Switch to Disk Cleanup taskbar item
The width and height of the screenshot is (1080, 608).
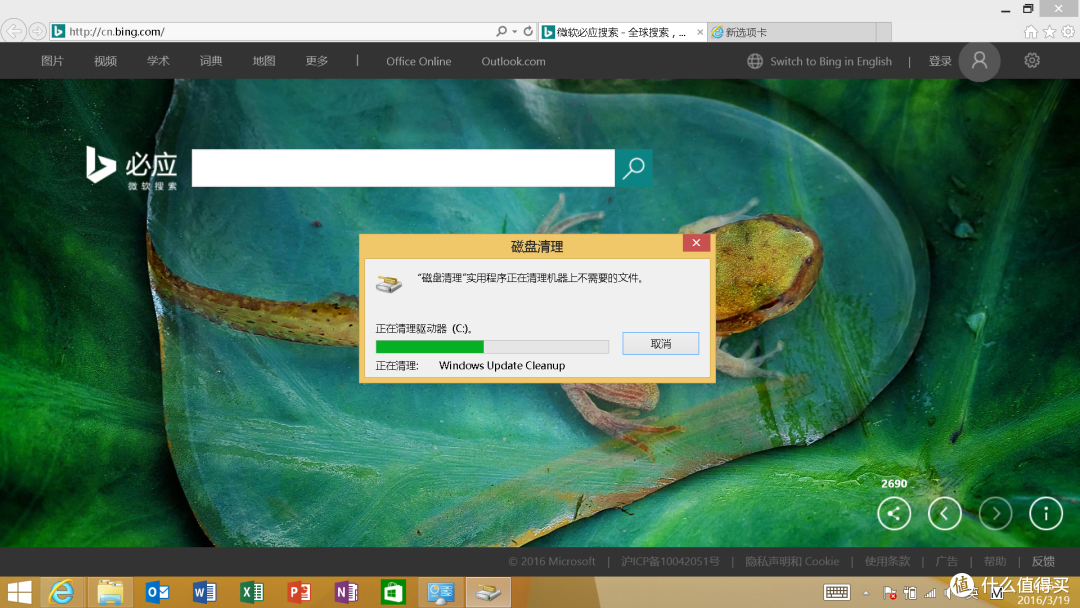coord(488,592)
